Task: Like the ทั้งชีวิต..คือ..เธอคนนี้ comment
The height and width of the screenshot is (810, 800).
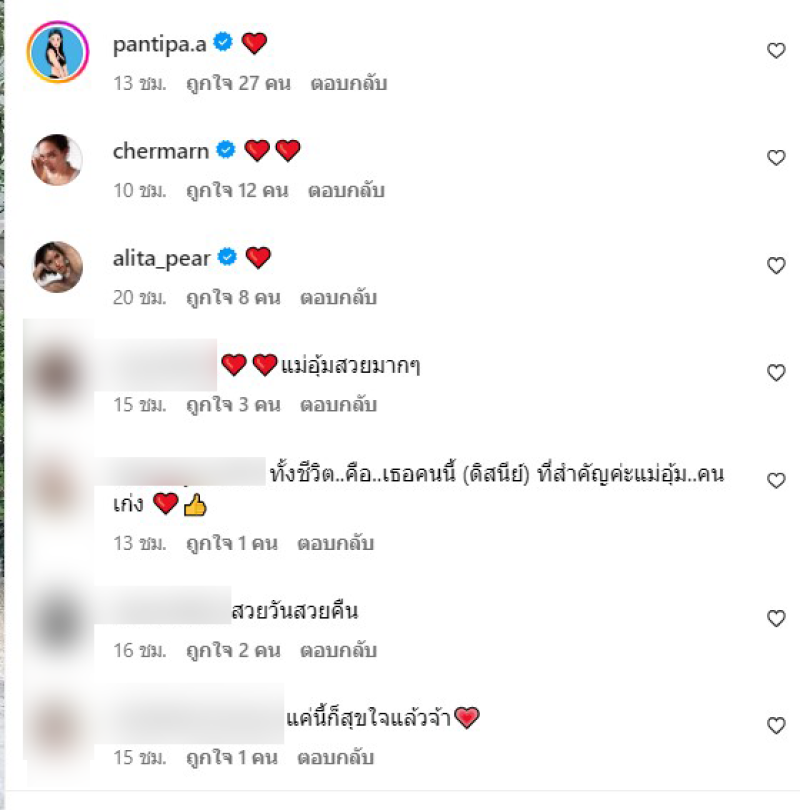Action: point(776,480)
